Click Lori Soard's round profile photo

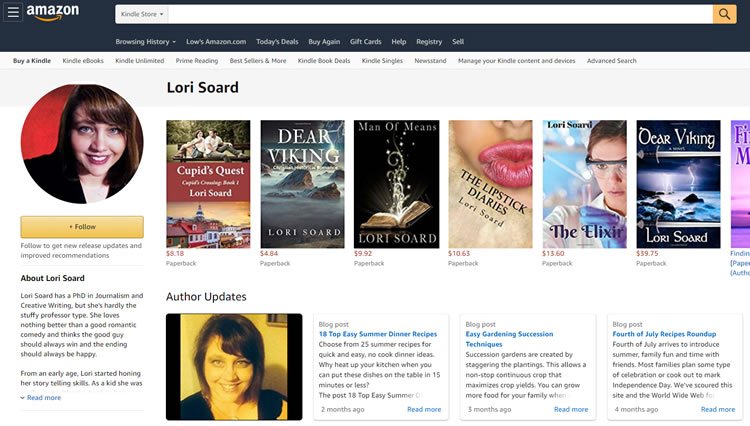click(x=82, y=144)
